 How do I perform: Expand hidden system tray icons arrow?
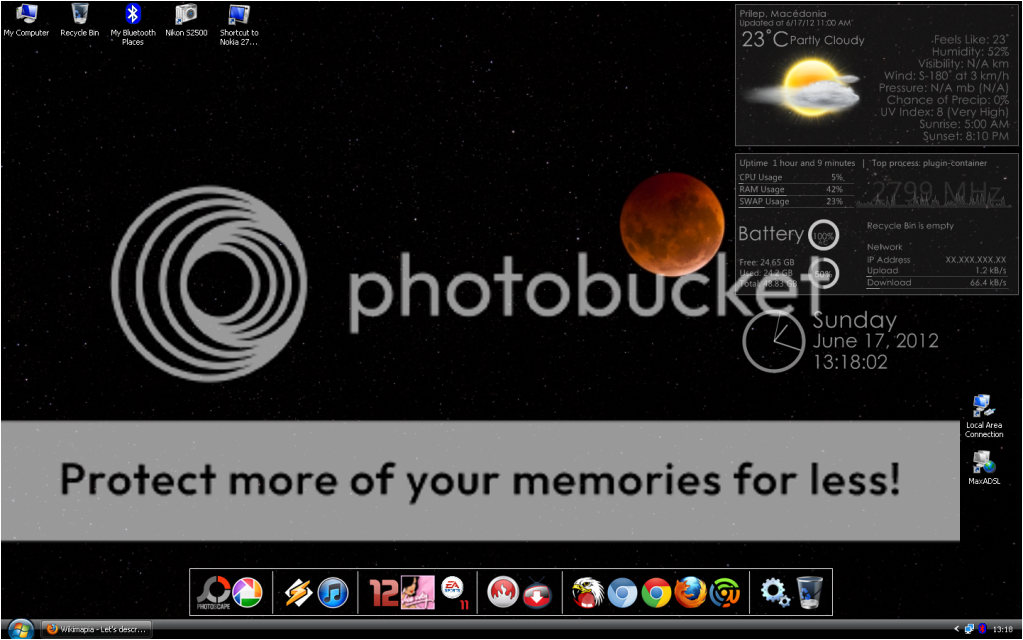957,629
